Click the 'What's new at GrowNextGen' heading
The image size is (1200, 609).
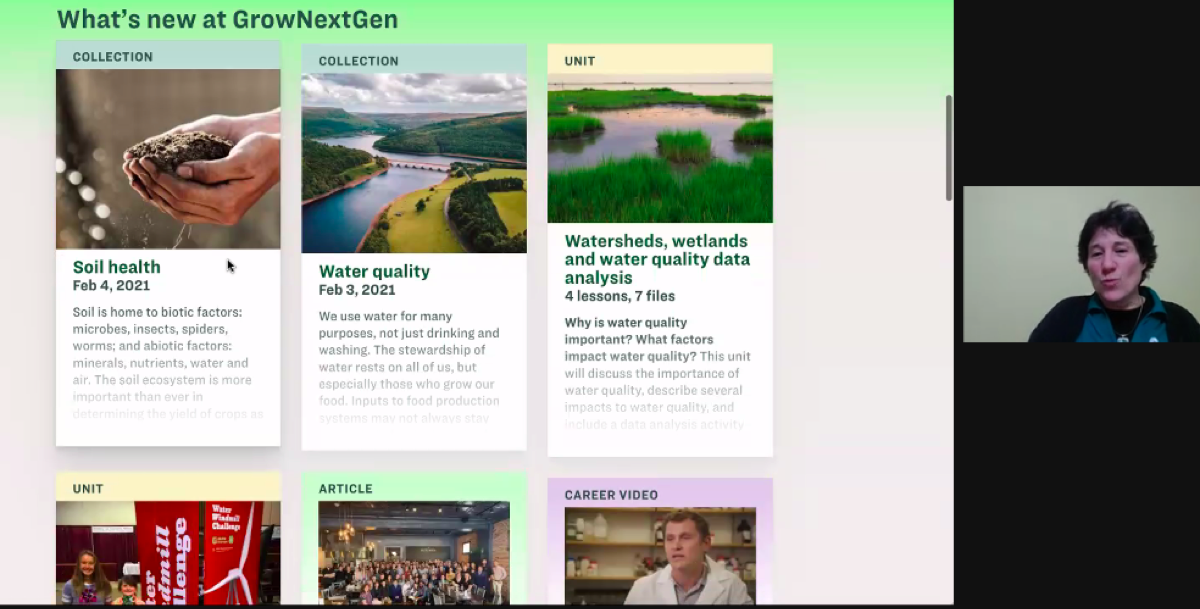coord(227,19)
